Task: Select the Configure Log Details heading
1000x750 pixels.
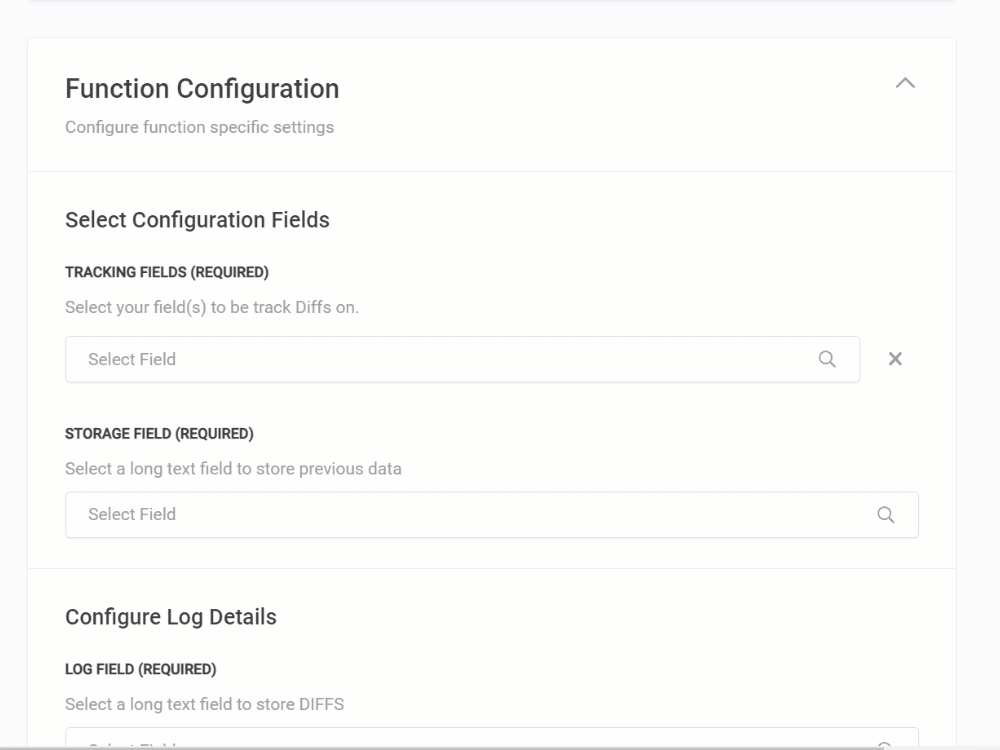Action: point(171,617)
